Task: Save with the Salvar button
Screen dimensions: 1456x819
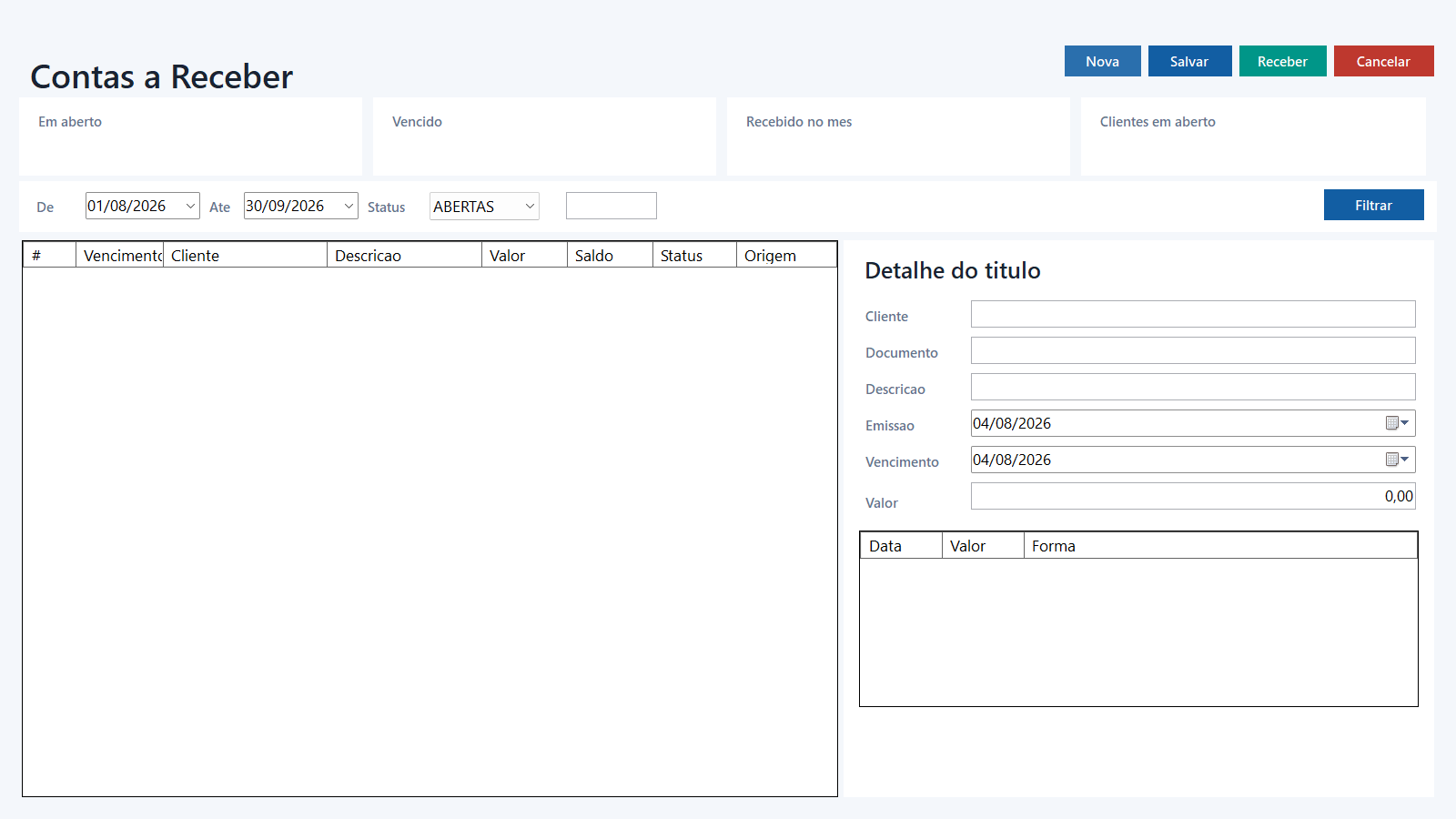Action: (x=1189, y=61)
